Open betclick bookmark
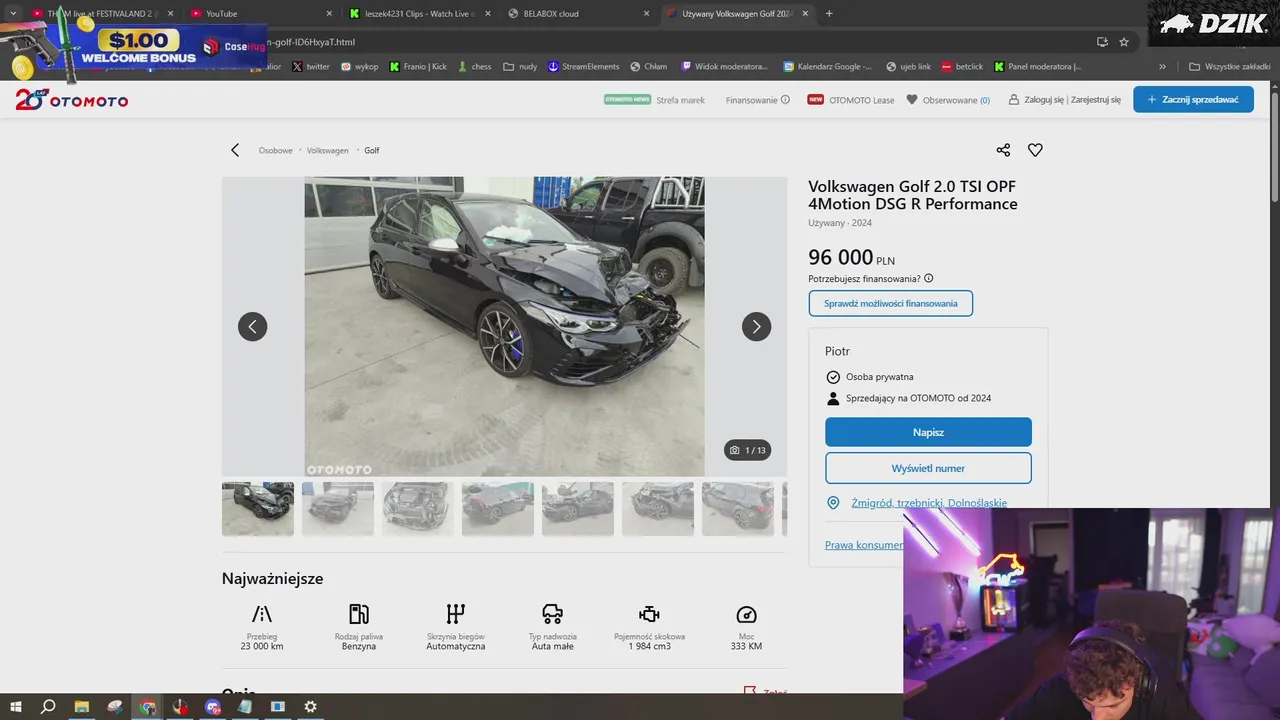The height and width of the screenshot is (720, 1280). [x=962, y=67]
